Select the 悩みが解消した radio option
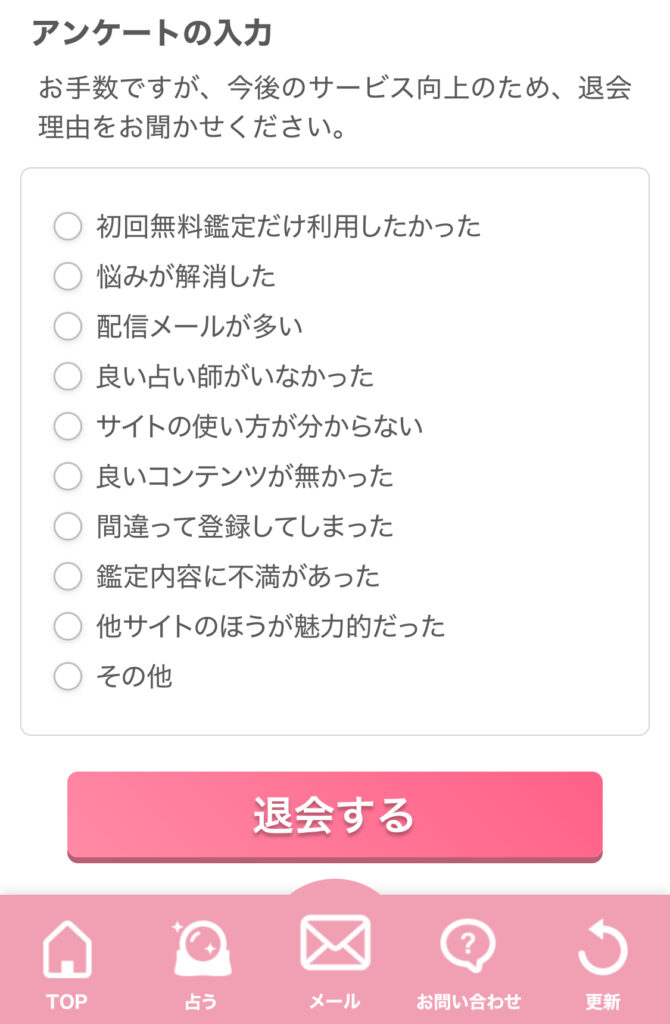Viewport: 670px width, 1024px height. coord(68,276)
